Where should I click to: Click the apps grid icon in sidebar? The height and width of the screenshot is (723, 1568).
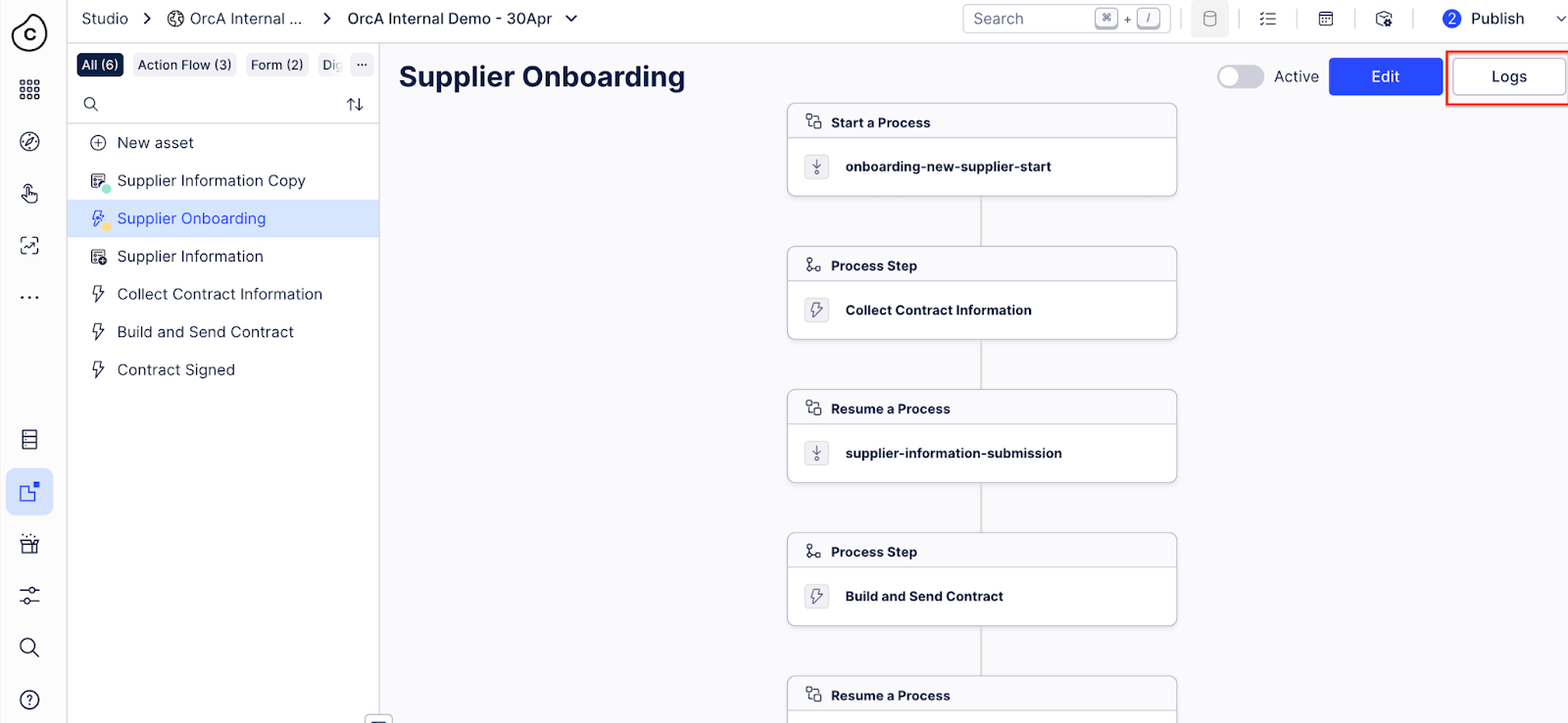[29, 90]
